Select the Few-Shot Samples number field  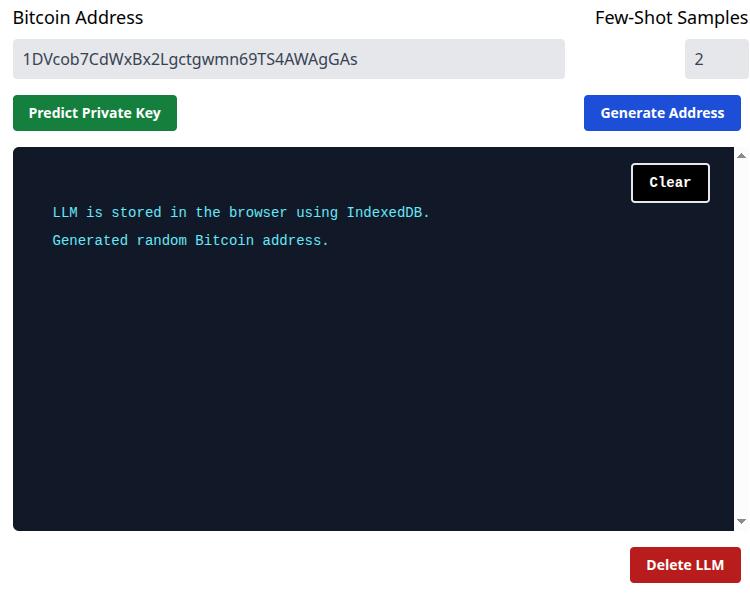pos(717,59)
